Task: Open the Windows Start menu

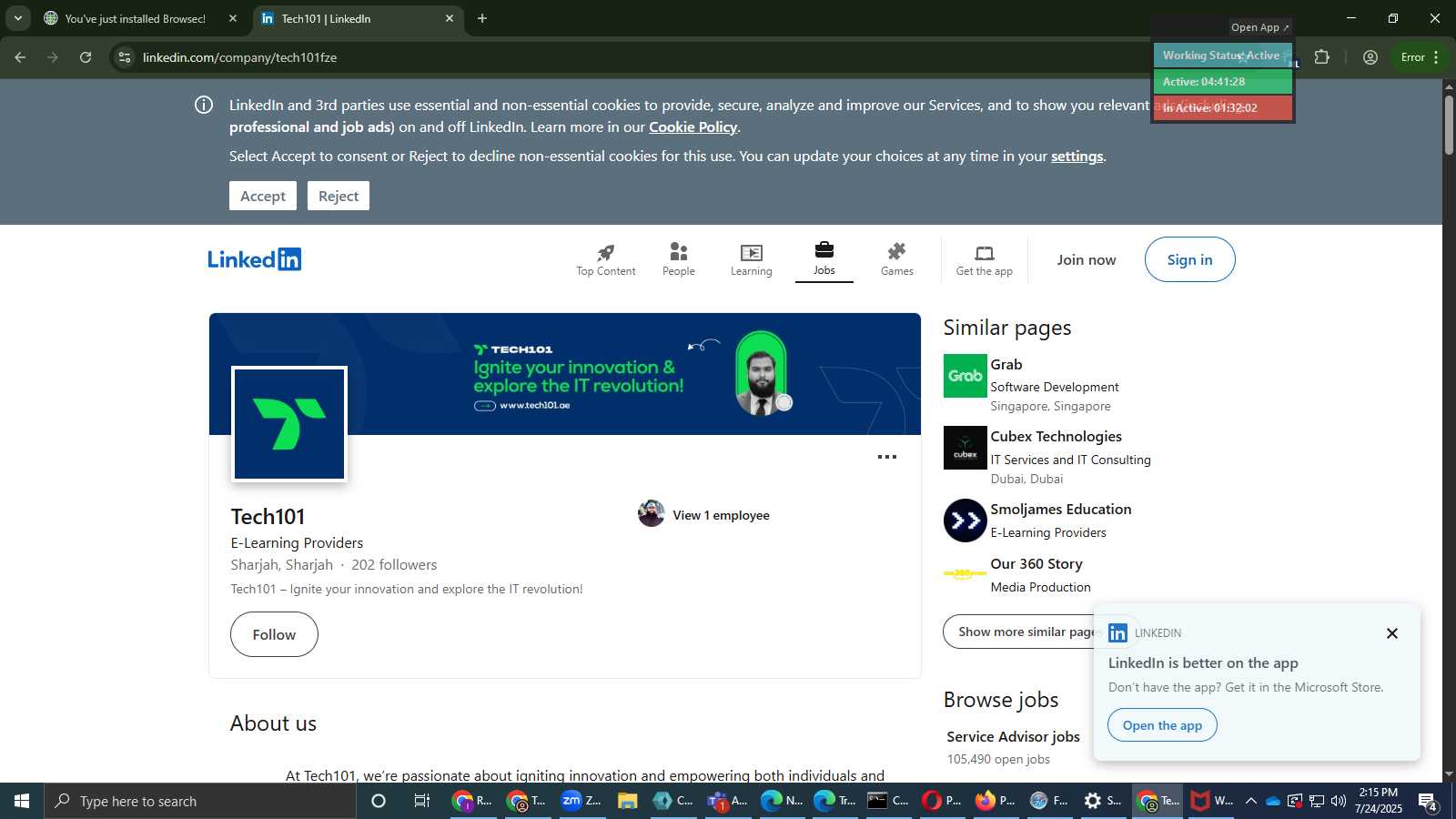Action: pos(22,801)
